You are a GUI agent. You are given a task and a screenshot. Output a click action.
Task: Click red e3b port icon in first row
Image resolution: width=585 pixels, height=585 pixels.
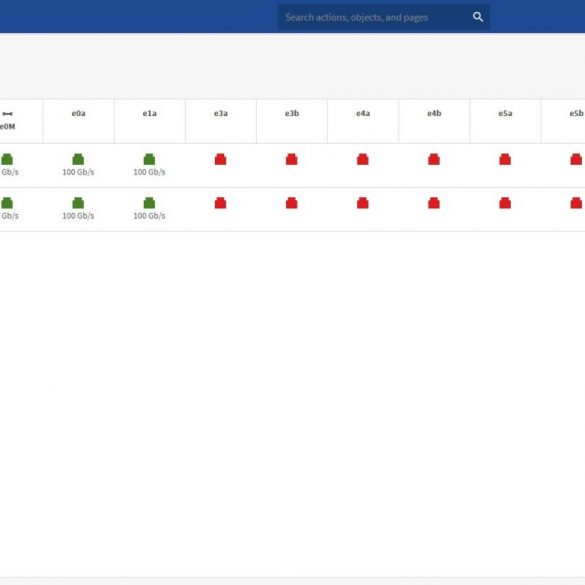click(x=292, y=159)
